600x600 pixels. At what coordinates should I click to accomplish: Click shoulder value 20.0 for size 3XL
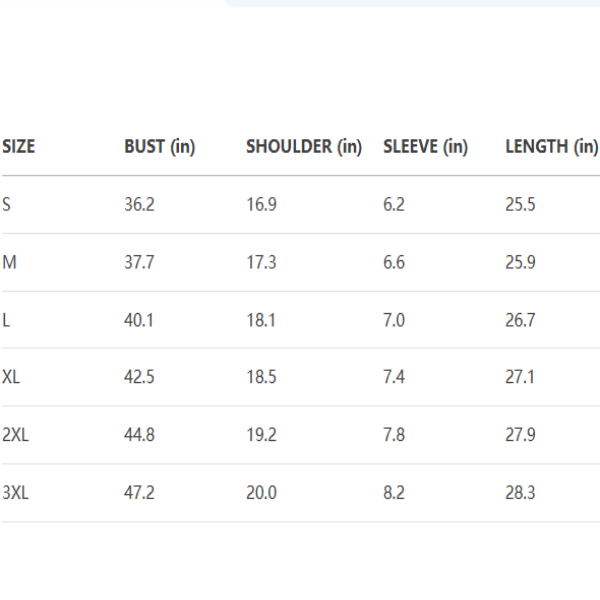click(x=261, y=493)
